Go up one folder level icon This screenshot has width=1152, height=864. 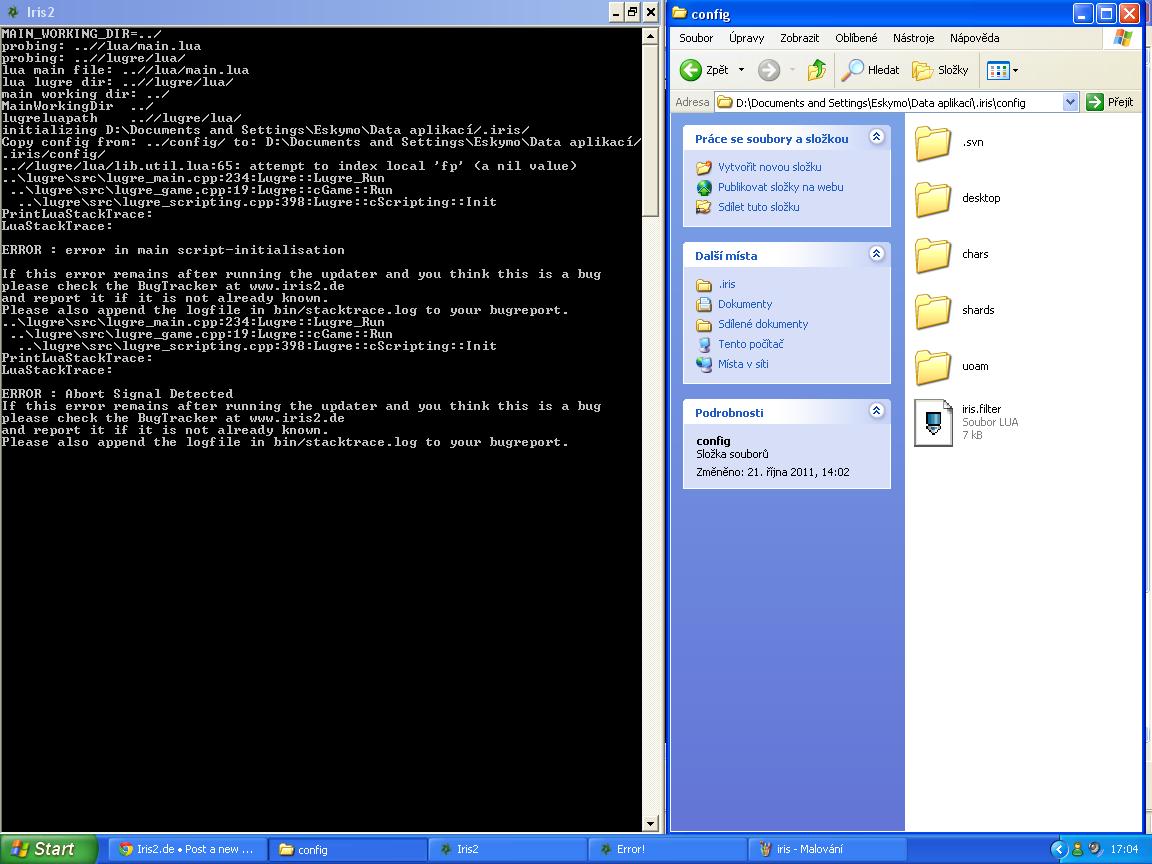pos(816,70)
